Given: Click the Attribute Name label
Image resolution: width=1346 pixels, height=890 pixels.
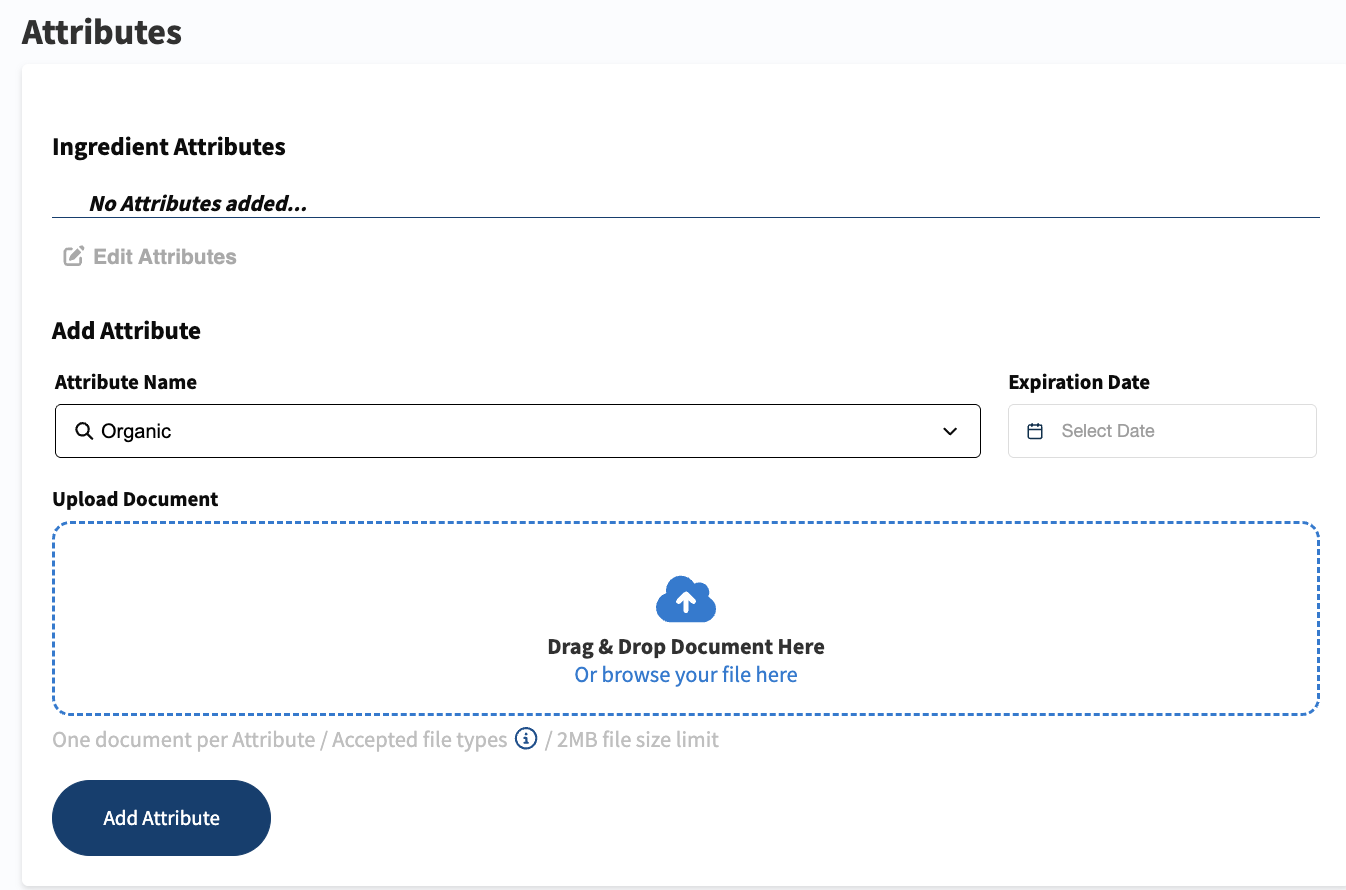Looking at the screenshot, I should tap(126, 382).
